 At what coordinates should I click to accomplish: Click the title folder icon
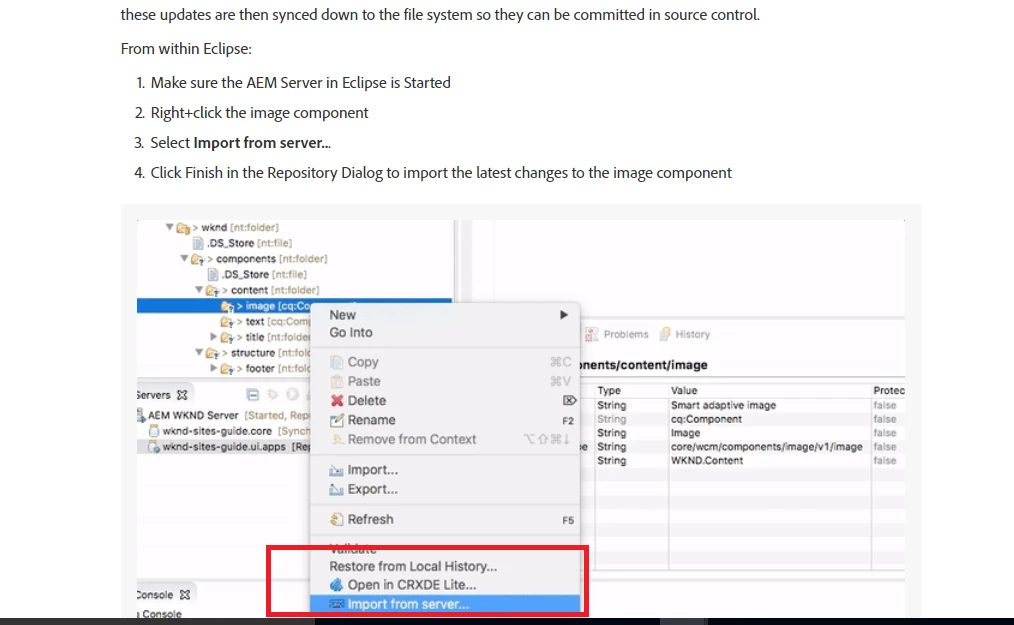pyautogui.click(x=226, y=337)
